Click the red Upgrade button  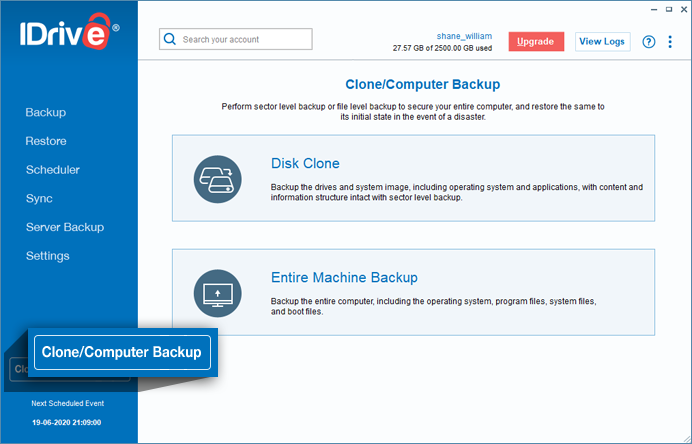(536, 41)
